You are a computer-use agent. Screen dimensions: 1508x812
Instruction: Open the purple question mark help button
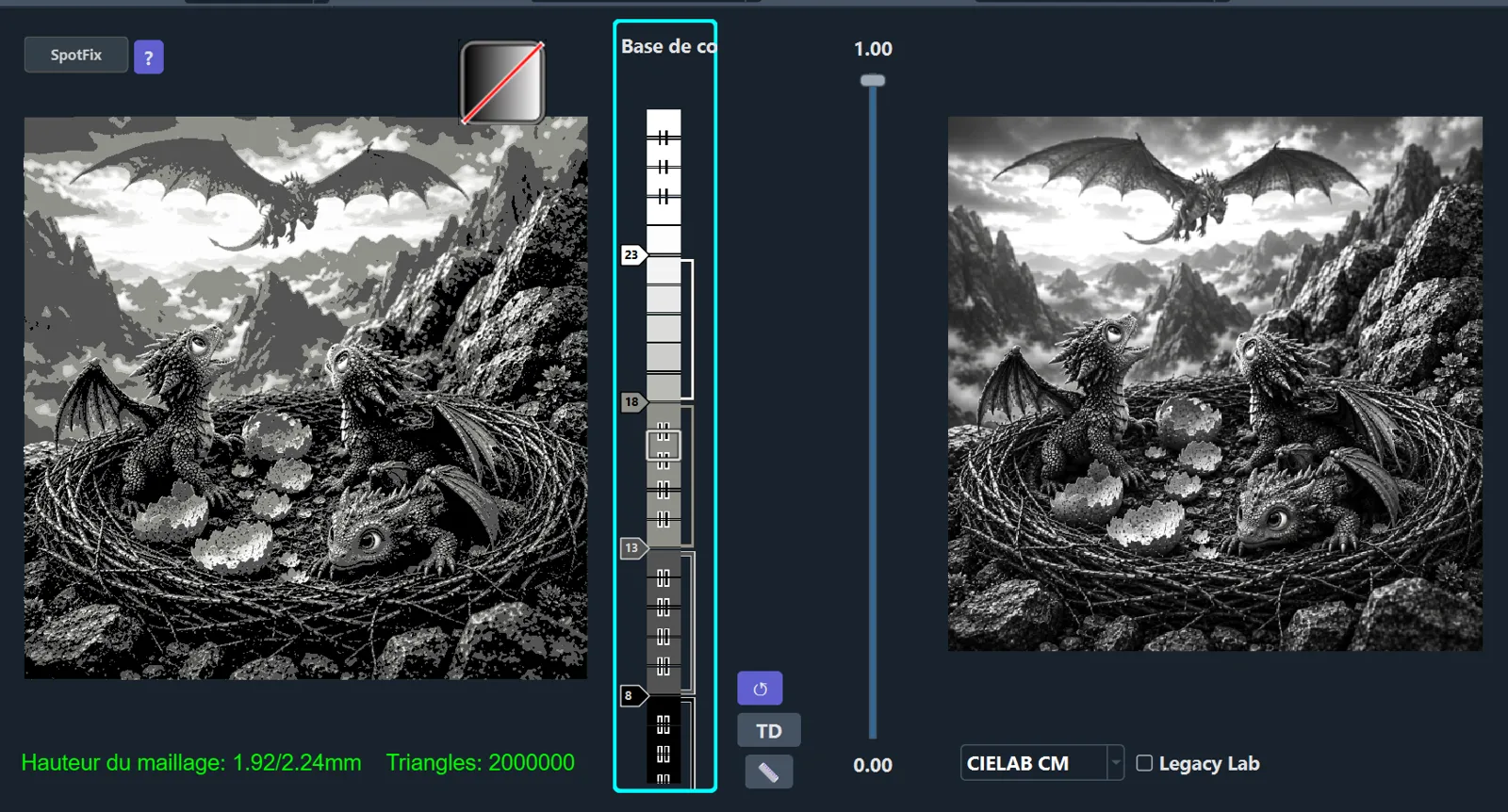(x=149, y=57)
